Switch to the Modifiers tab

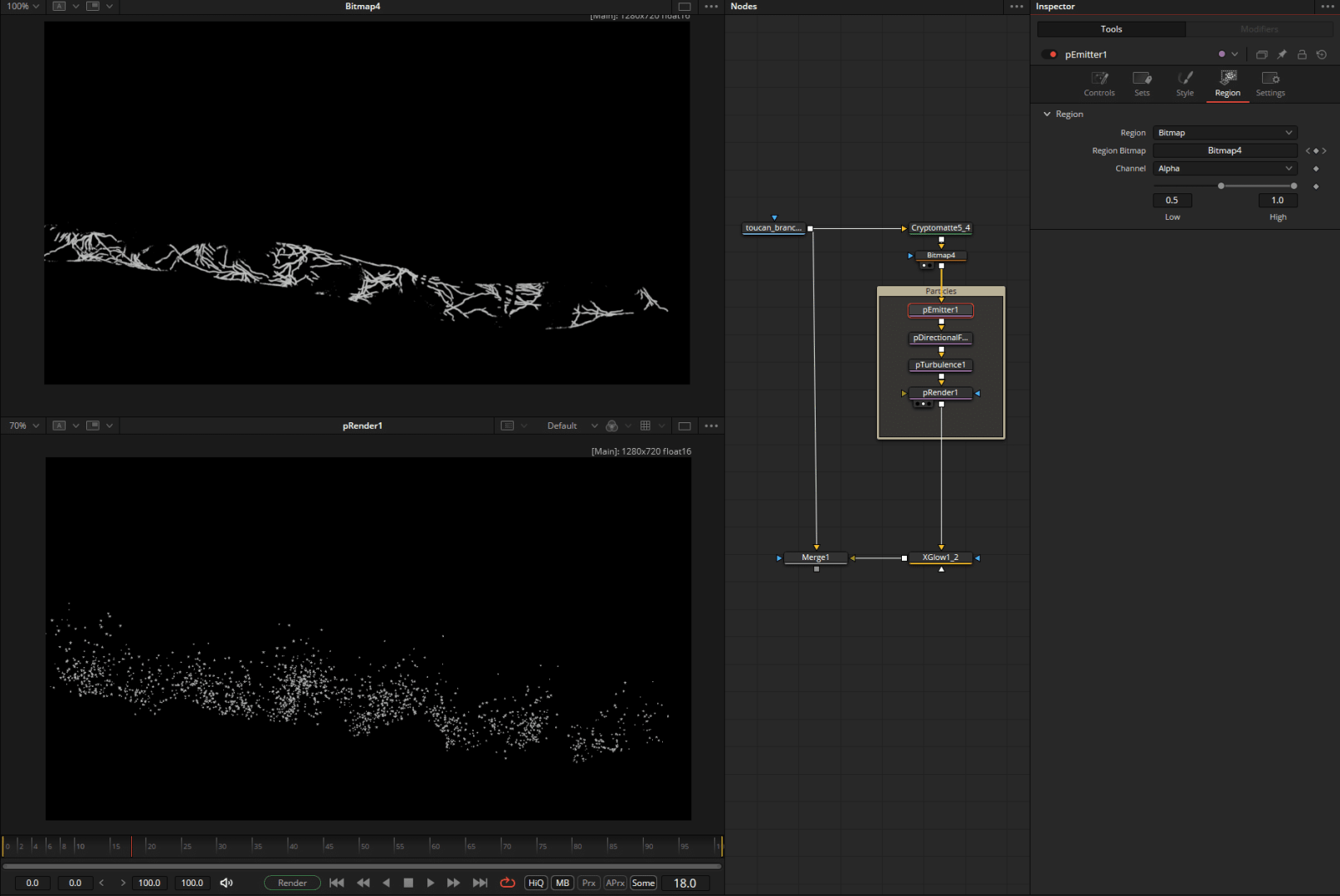[1259, 29]
